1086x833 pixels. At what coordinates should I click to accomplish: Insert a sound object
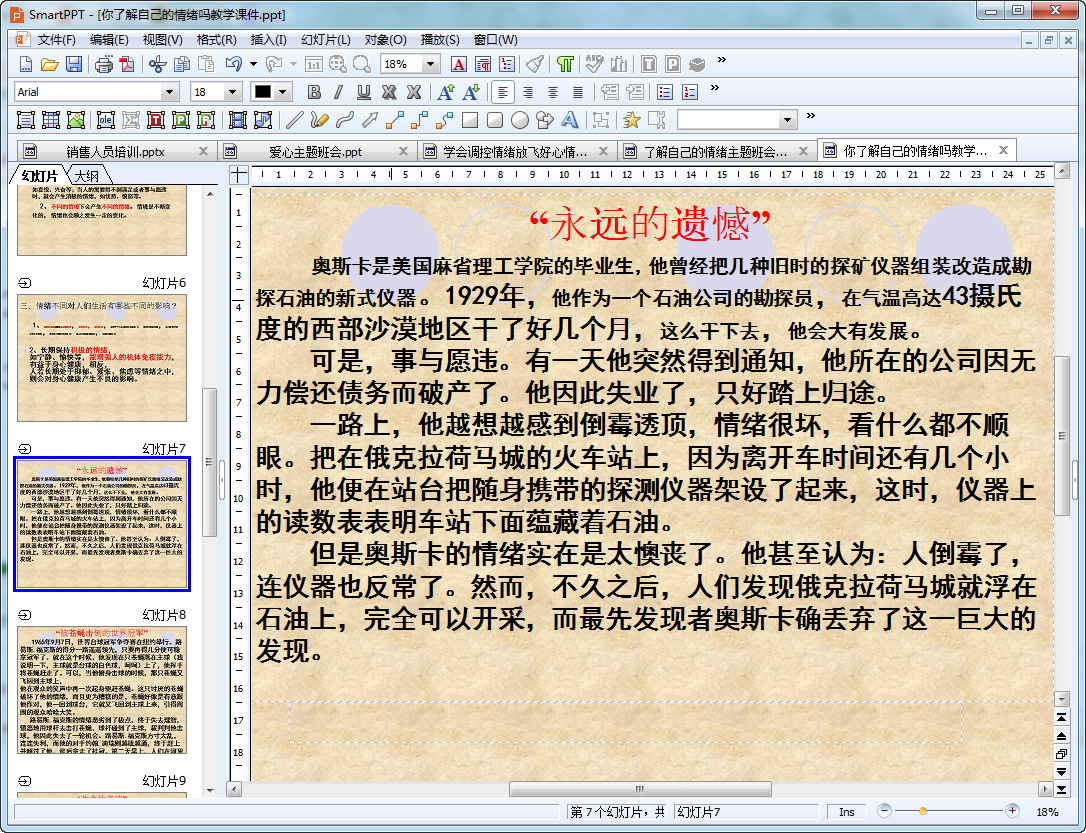click(x=262, y=120)
